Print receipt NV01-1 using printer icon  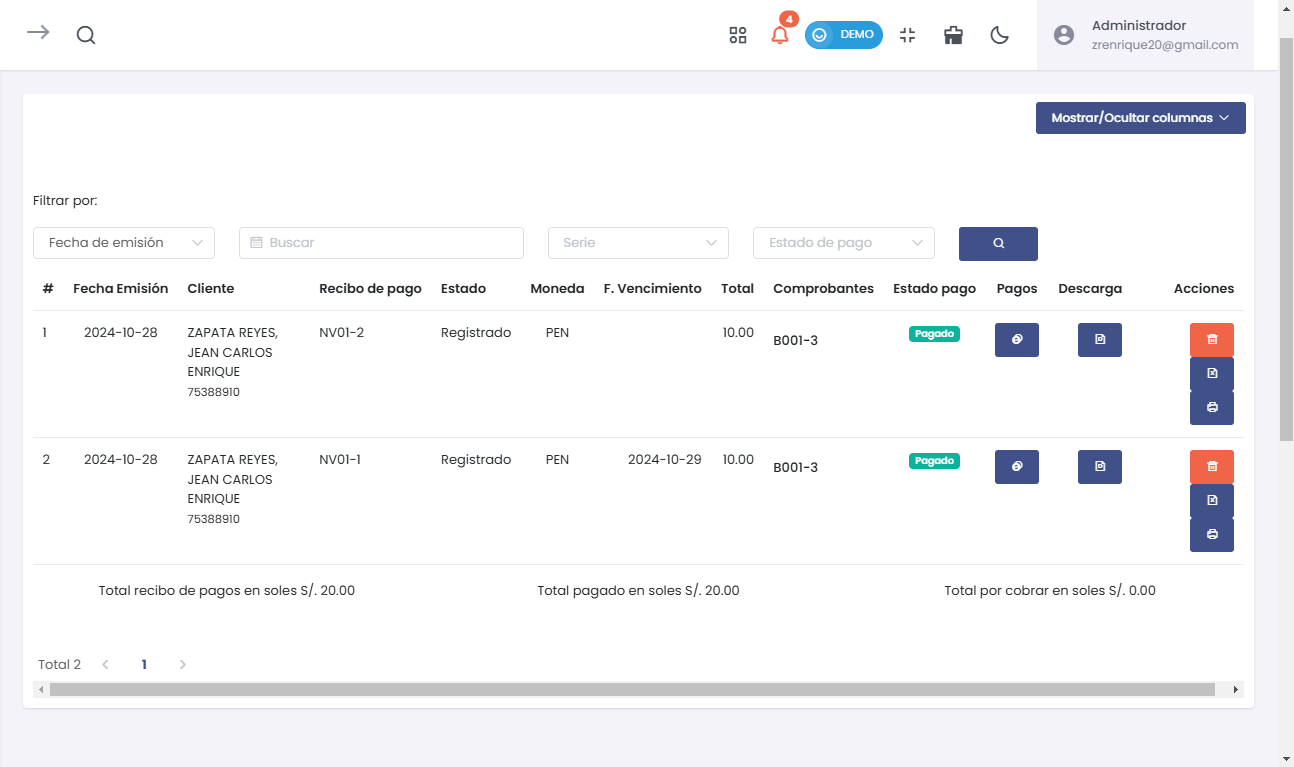pos(1211,535)
